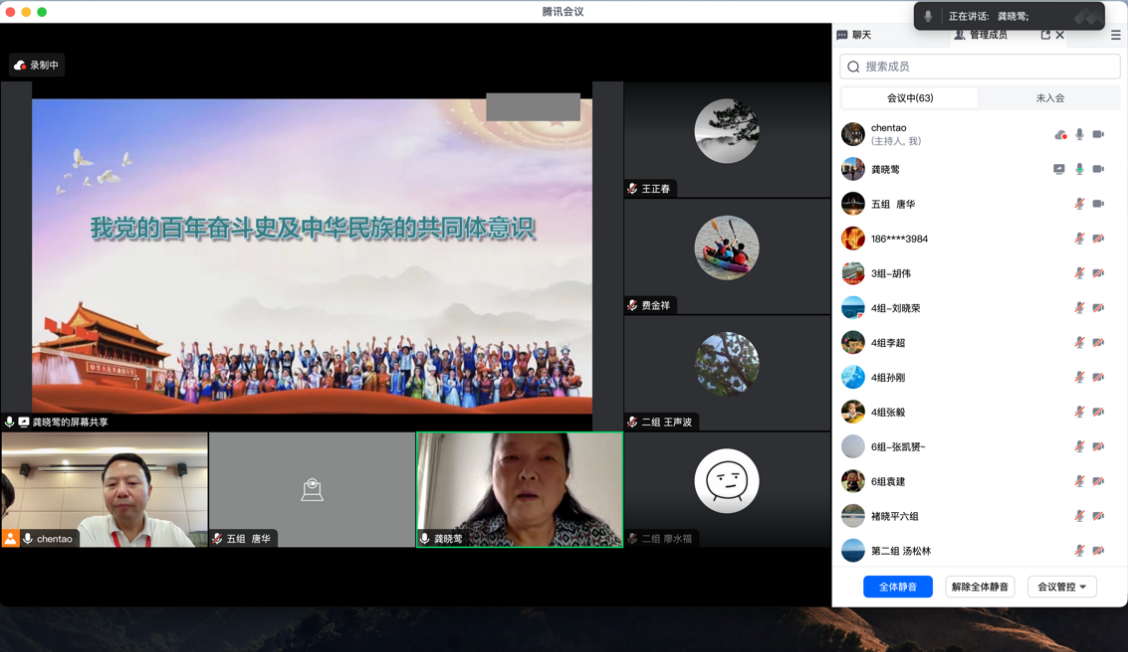The image size is (1128, 652).
Task: Click chentao's cloud recording icon
Action: 1060,134
